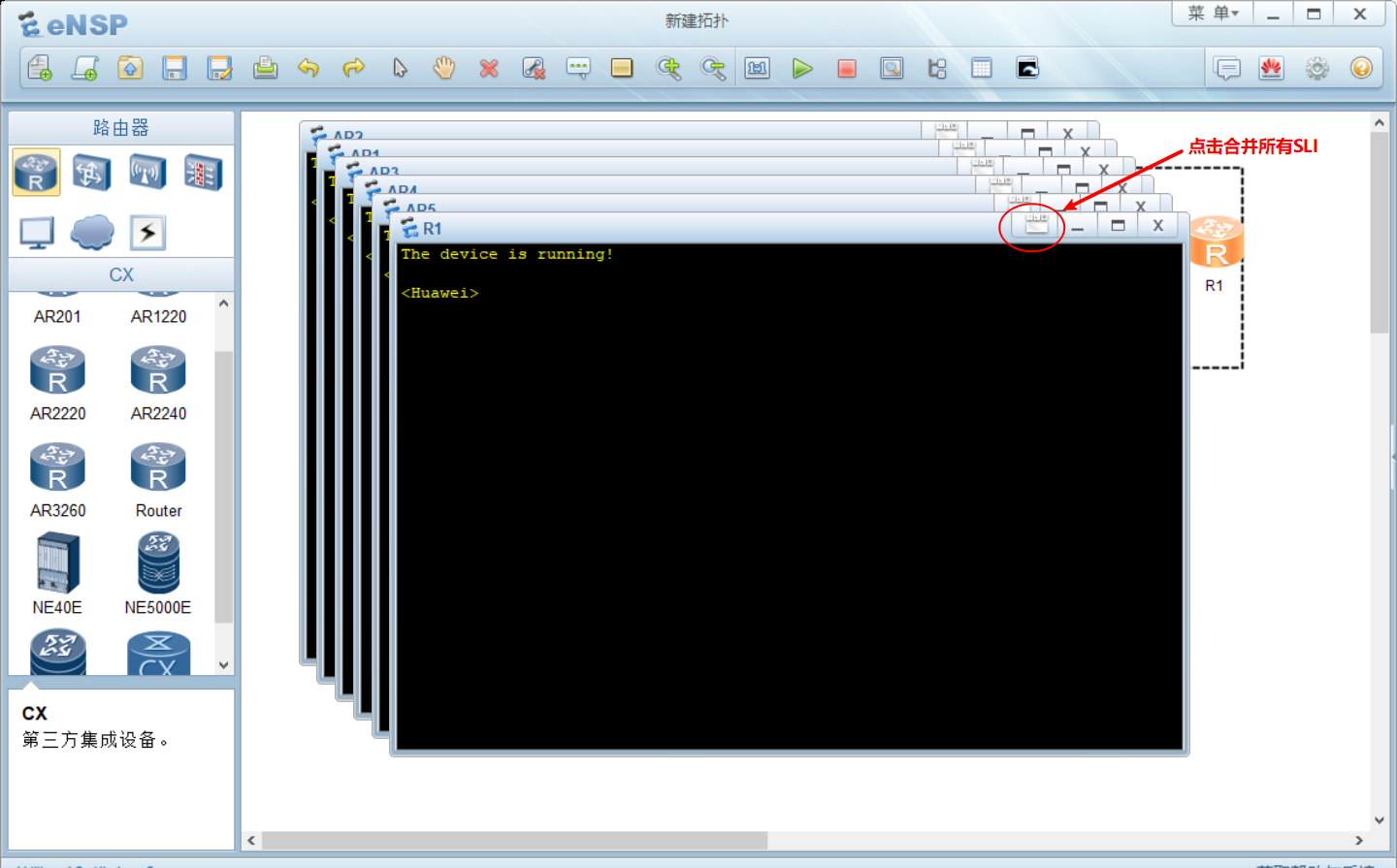Click the delete-all-connections eraser icon
This screenshot has height=868, width=1397.
click(534, 68)
